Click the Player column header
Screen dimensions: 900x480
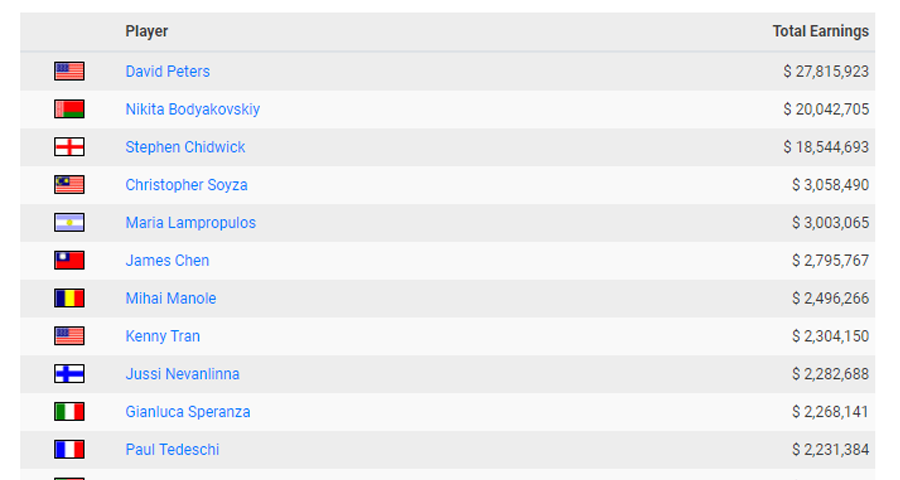(x=147, y=31)
